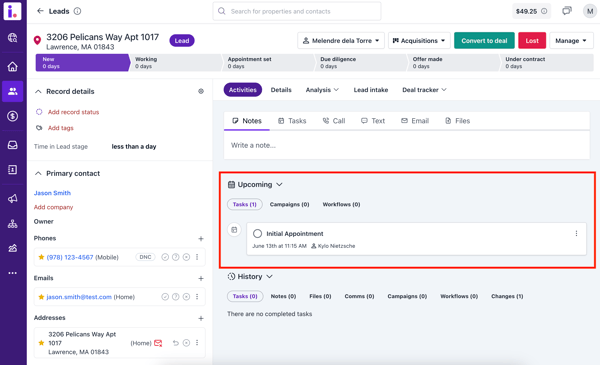This screenshot has height=365, width=600.
Task: Open the map search globe icon
Action: [x=12, y=37]
